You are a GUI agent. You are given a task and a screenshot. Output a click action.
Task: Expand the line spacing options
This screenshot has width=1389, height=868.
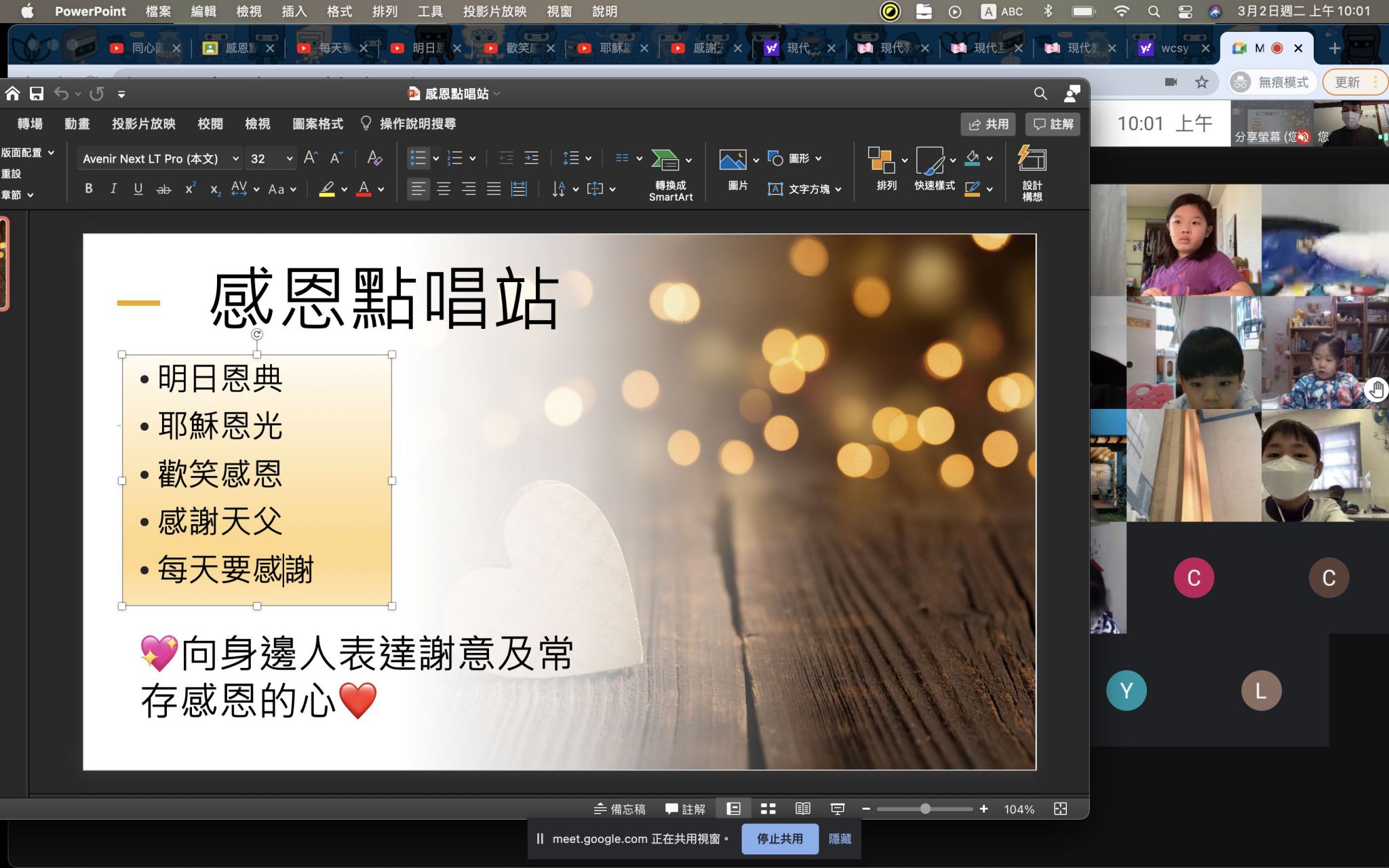588,159
